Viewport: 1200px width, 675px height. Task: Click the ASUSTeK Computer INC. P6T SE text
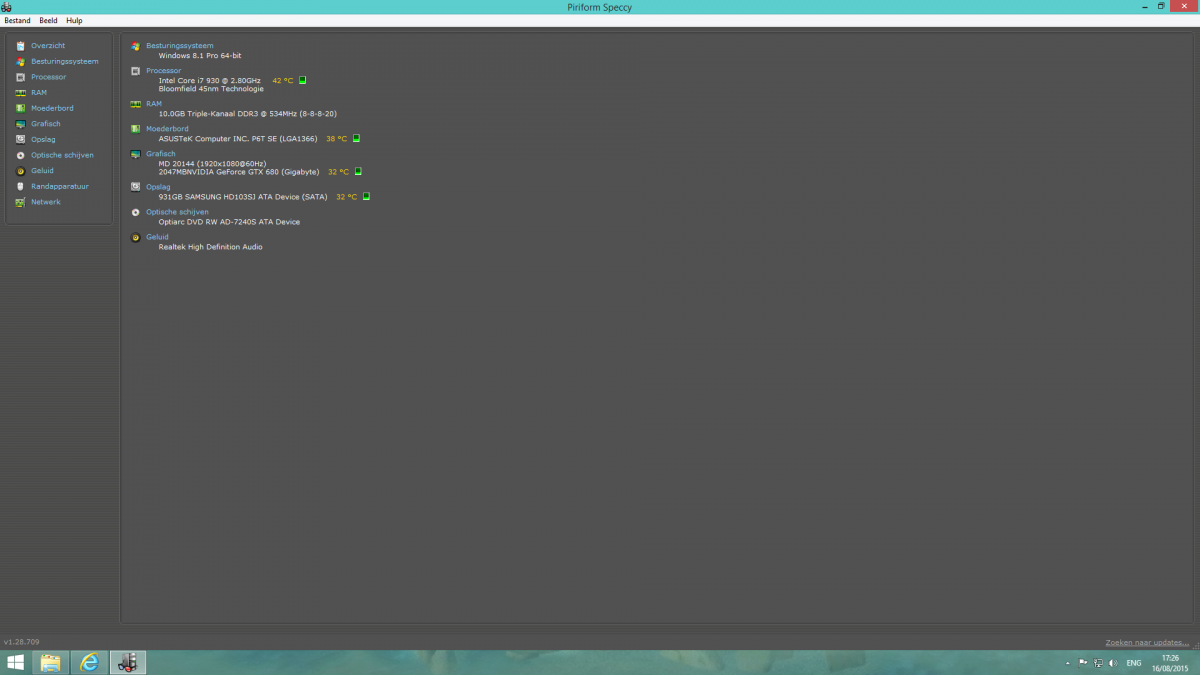pyautogui.click(x=239, y=139)
